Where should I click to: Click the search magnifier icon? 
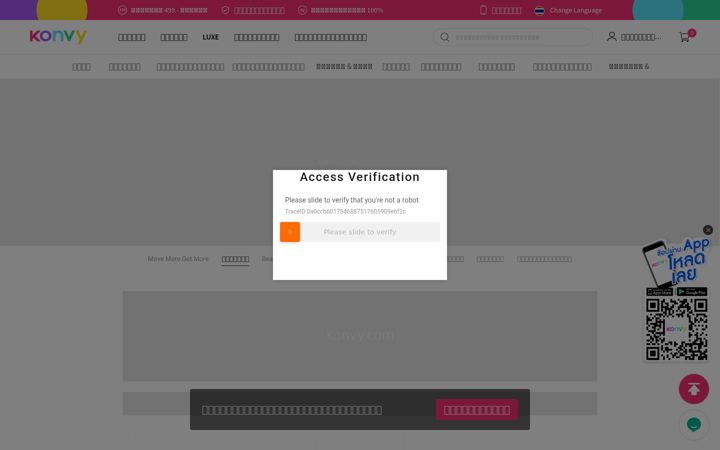[x=444, y=37]
